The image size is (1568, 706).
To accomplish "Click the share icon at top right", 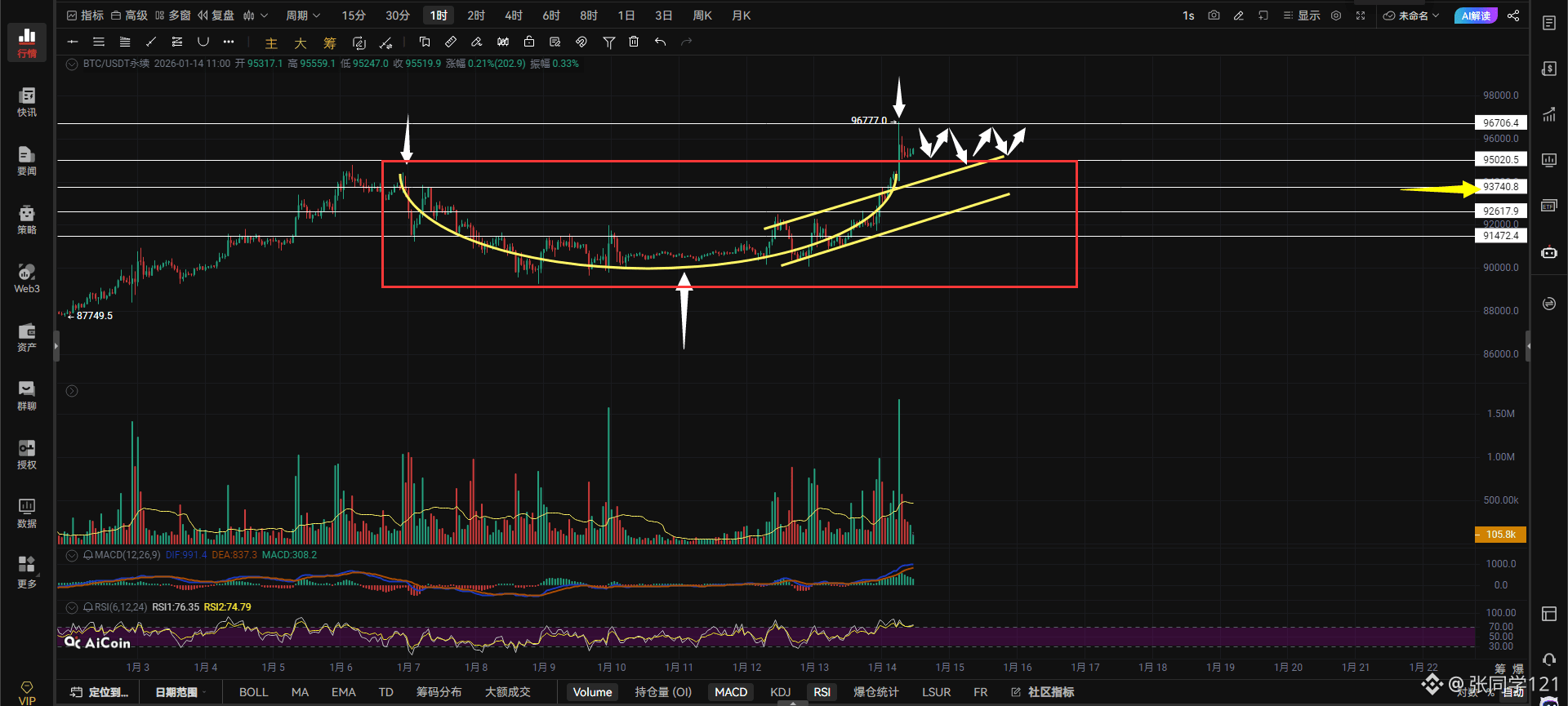I will pos(1513,16).
